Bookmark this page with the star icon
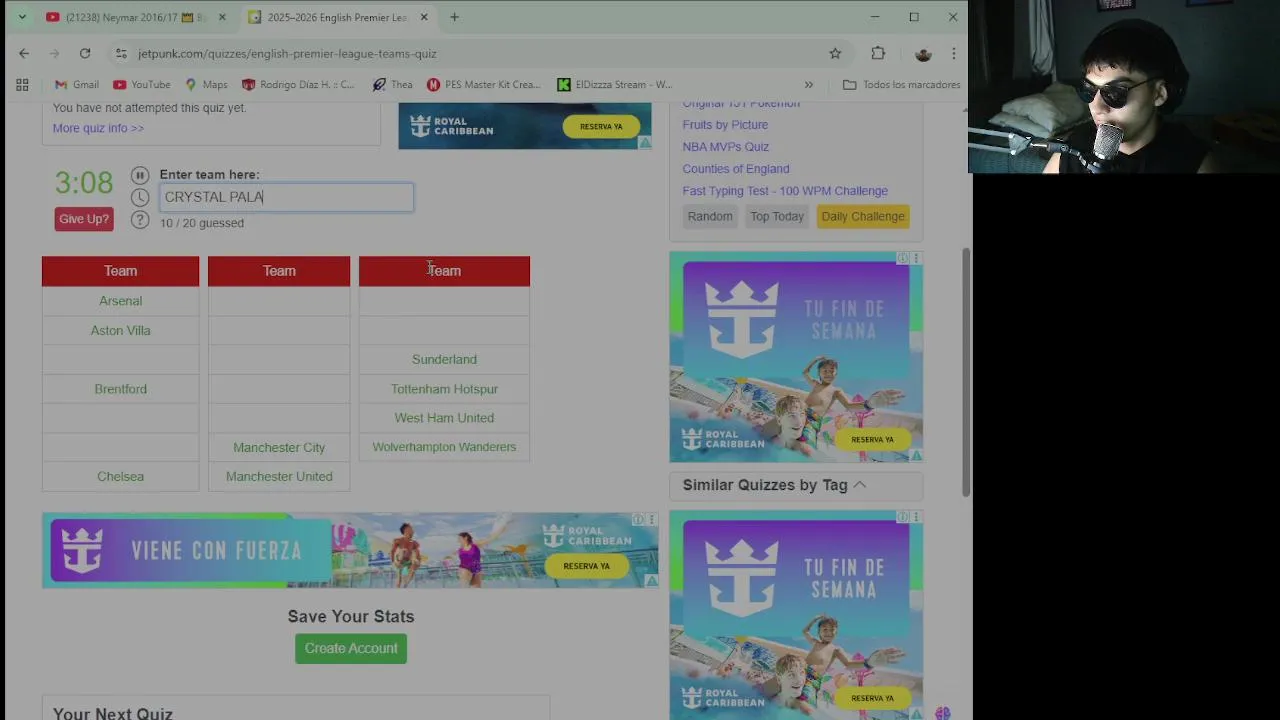The image size is (1280, 720). 835,54
